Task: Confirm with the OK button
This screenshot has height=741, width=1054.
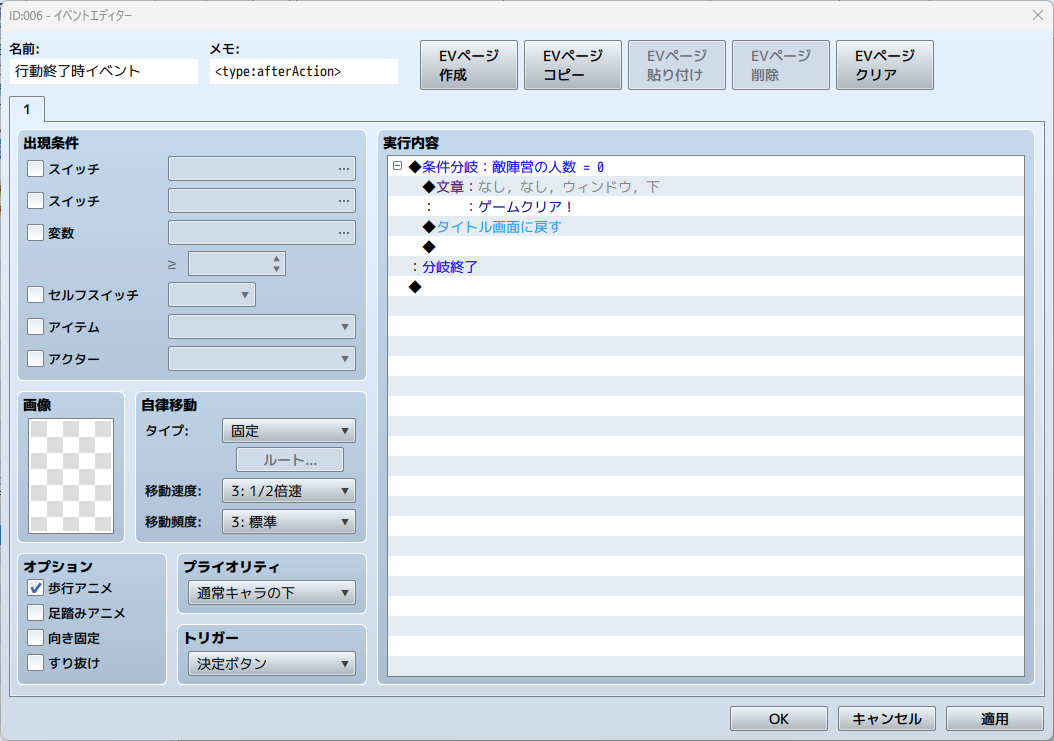Action: (x=778, y=719)
